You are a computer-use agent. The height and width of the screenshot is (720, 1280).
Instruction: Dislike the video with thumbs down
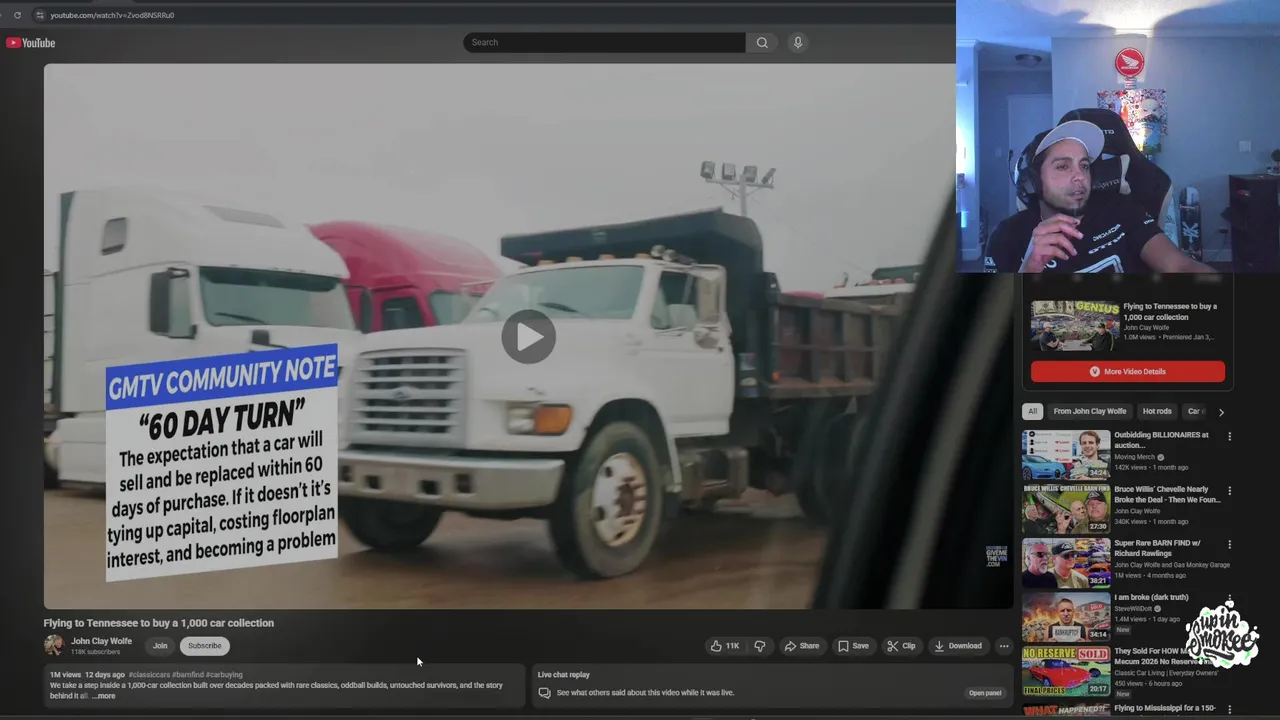click(760, 646)
